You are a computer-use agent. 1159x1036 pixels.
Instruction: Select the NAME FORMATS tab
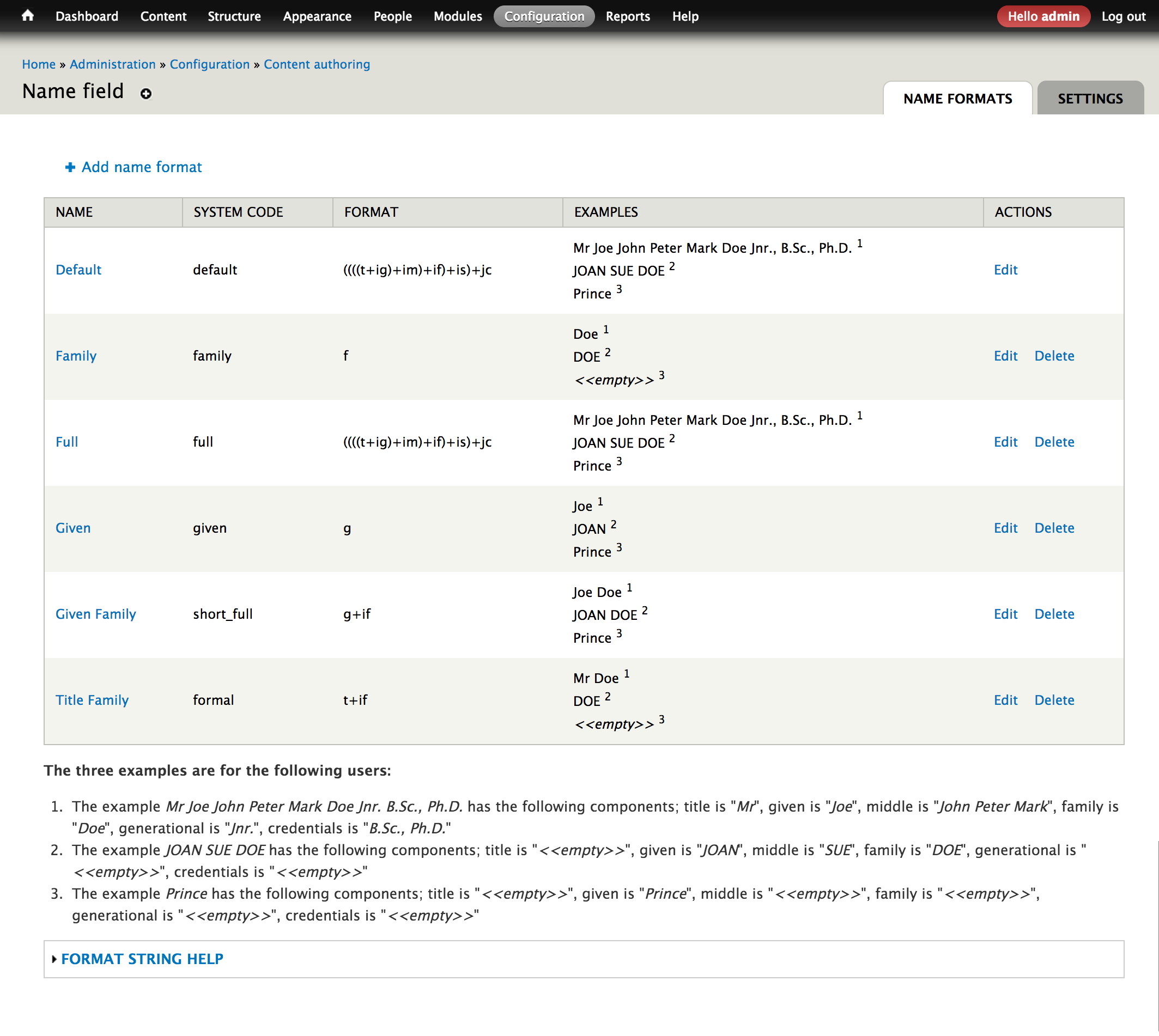coord(957,98)
